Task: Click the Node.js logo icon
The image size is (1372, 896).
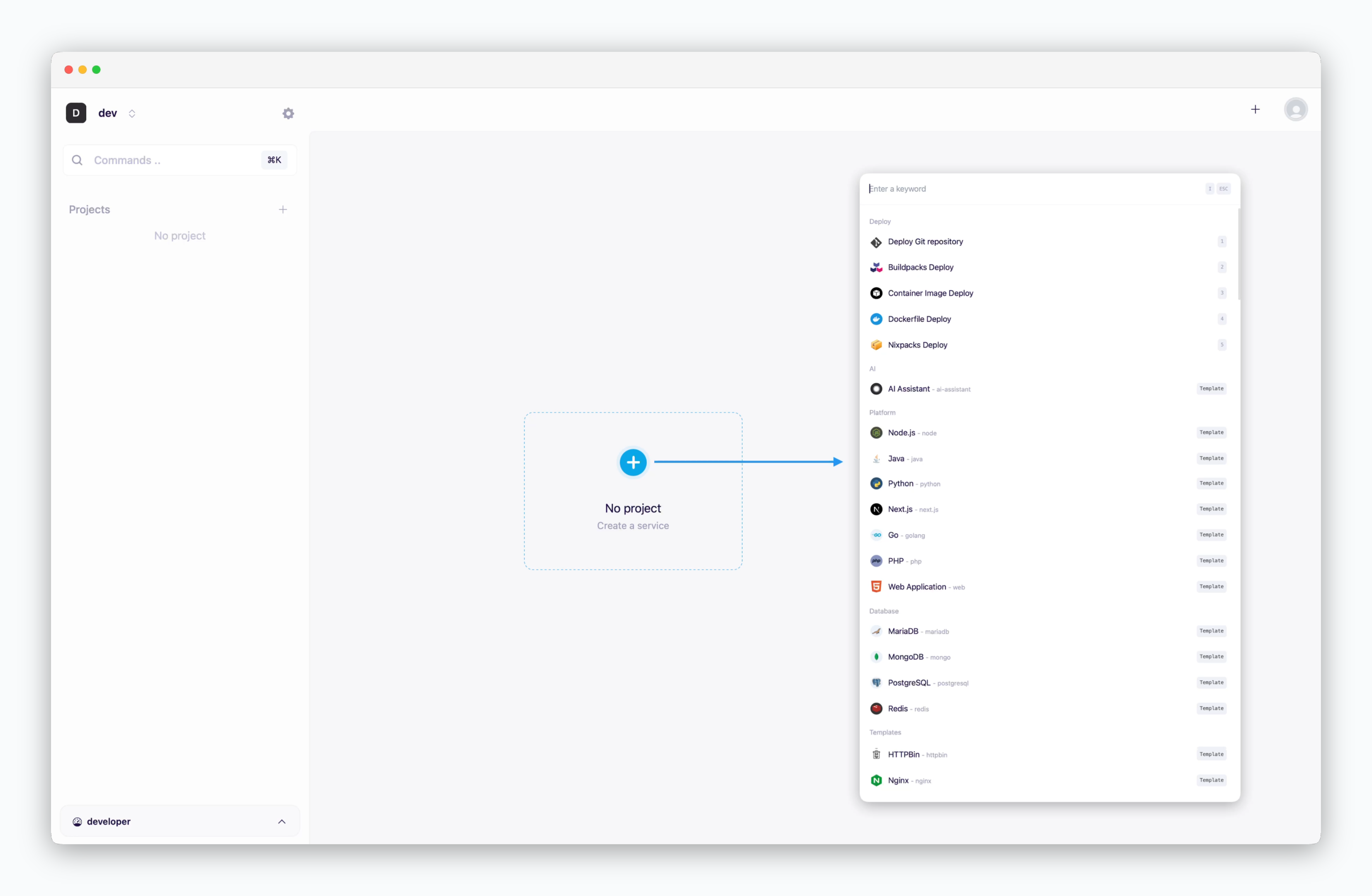Action: pyautogui.click(x=876, y=433)
